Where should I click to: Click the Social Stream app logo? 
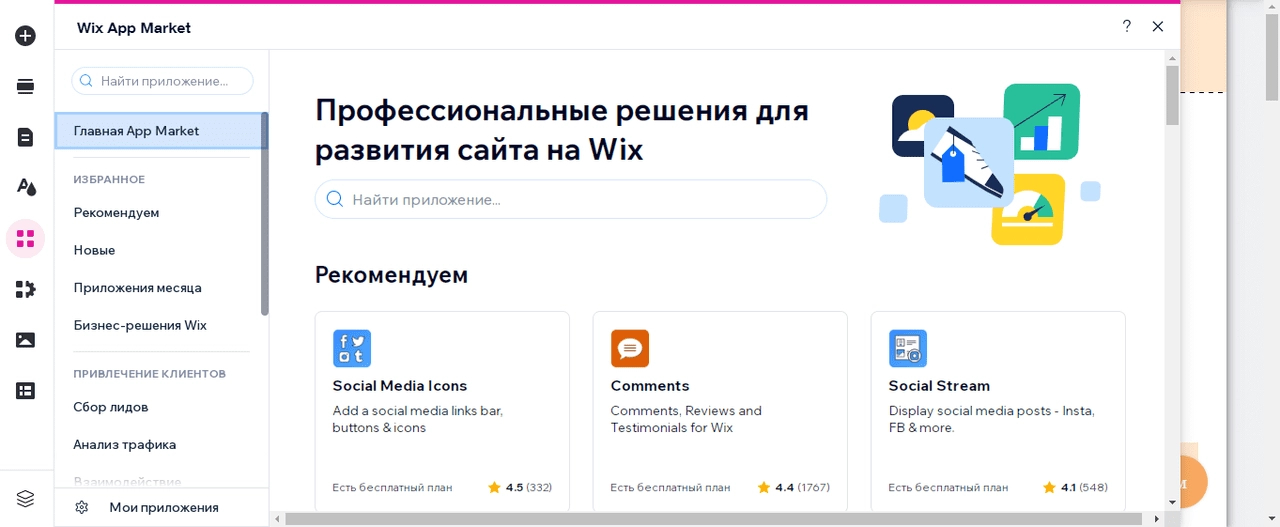[x=908, y=349]
